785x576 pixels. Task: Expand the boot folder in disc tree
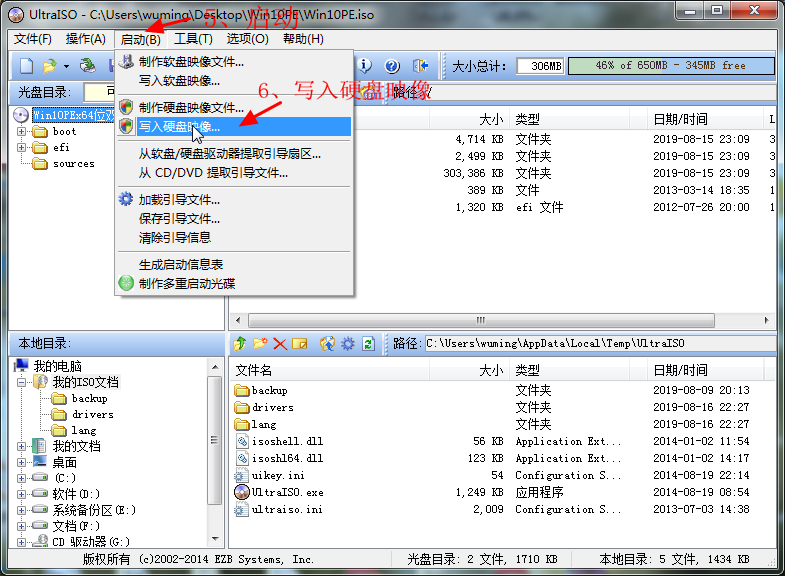pos(22,132)
